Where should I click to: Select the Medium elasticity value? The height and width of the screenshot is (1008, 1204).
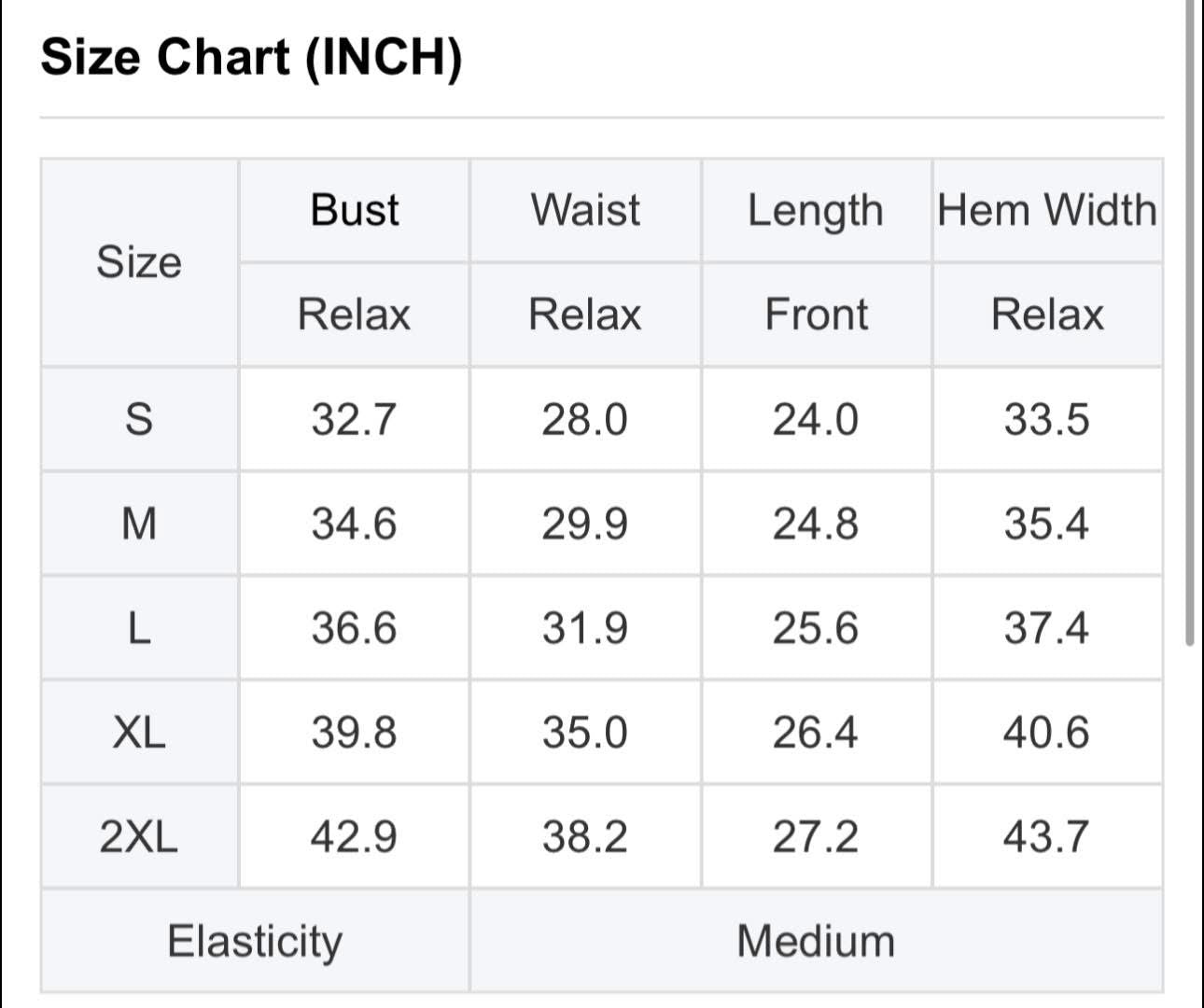(817, 941)
